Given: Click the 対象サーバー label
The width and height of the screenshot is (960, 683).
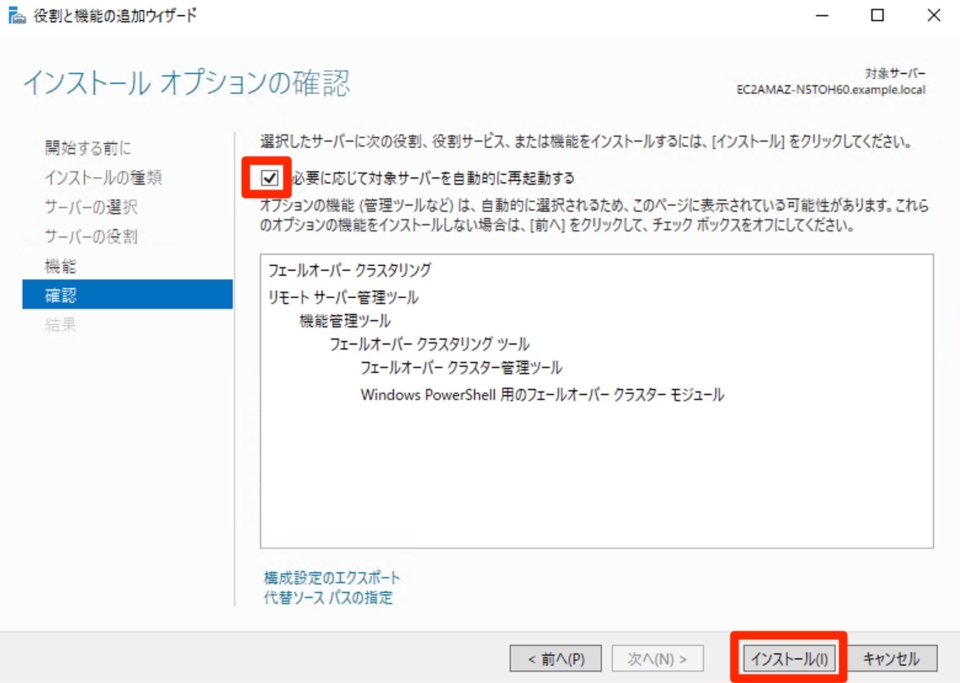Looking at the screenshot, I should [894, 73].
